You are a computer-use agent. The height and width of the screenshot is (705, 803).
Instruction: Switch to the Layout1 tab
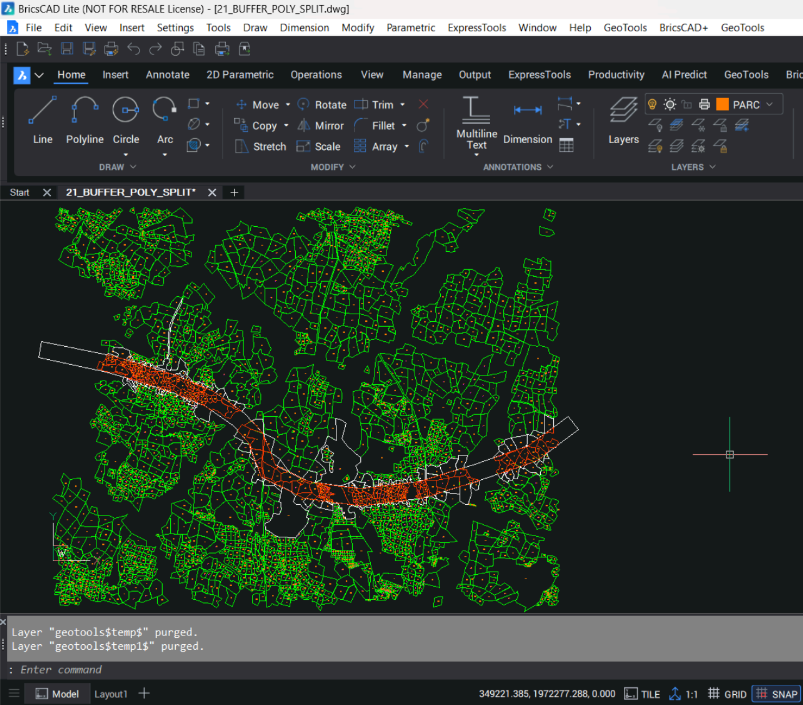click(111, 694)
